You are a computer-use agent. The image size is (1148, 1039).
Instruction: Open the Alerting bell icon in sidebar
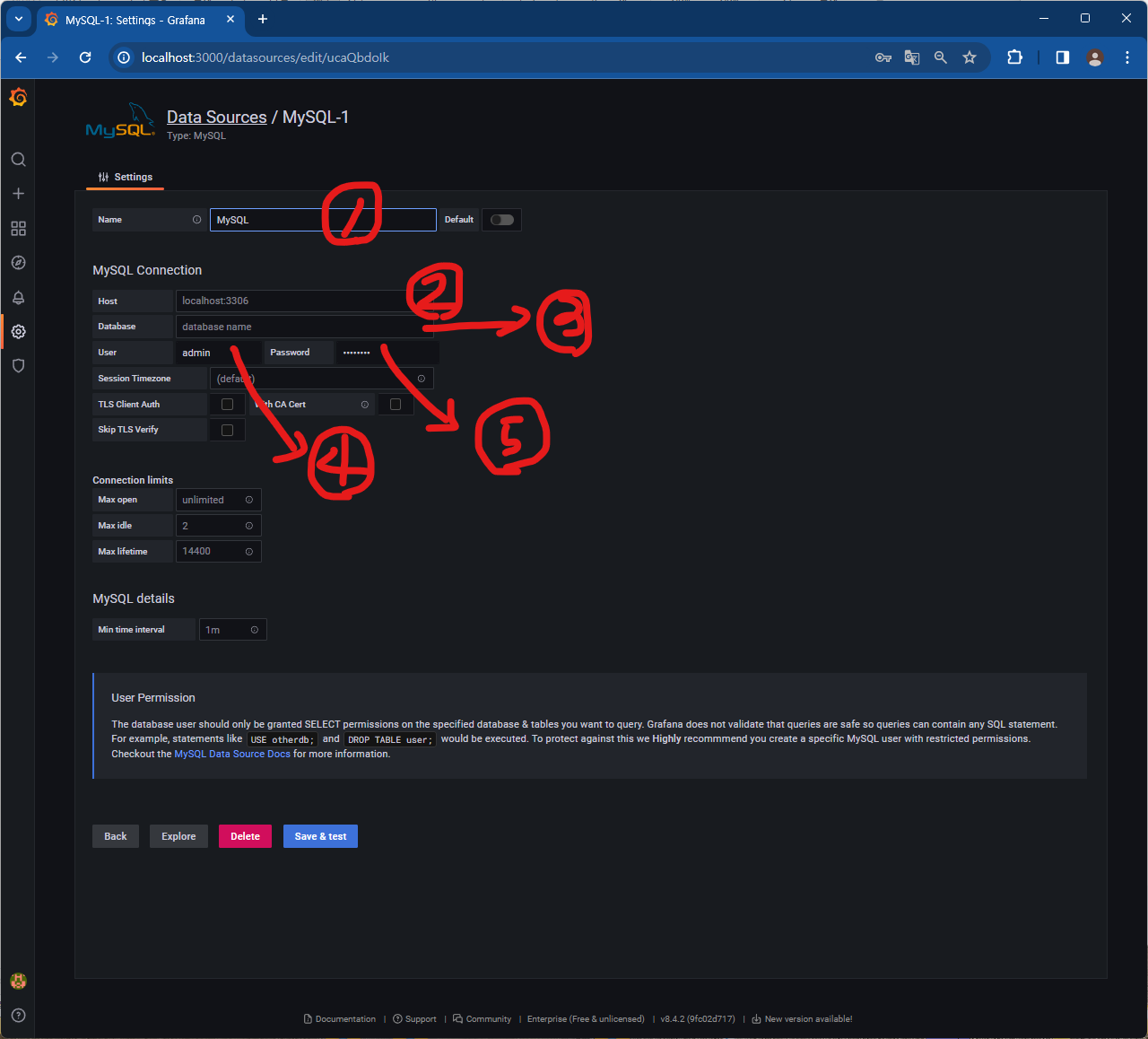(18, 298)
